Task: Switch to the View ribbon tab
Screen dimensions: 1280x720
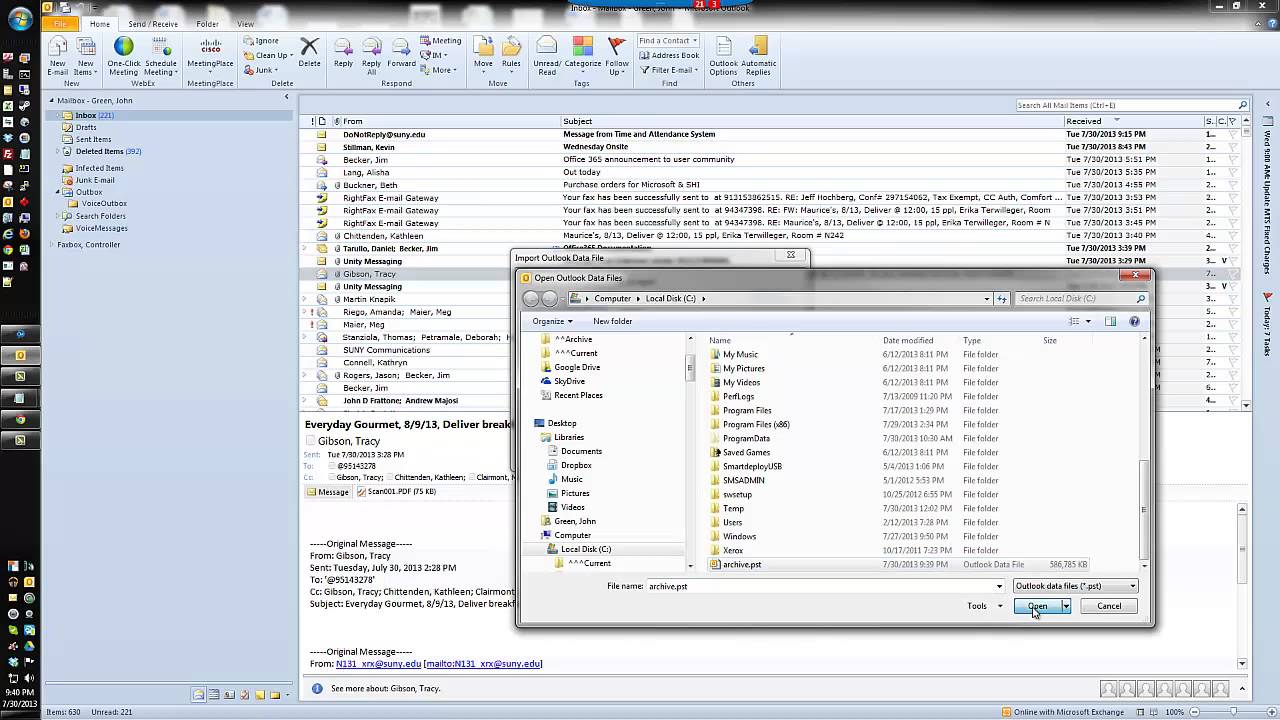Action: pyautogui.click(x=245, y=23)
